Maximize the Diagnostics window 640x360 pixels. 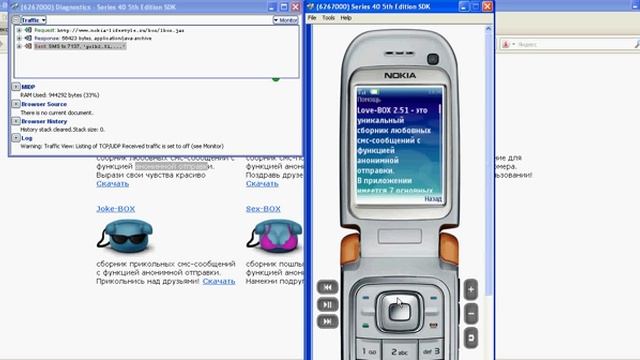tap(284, 7)
